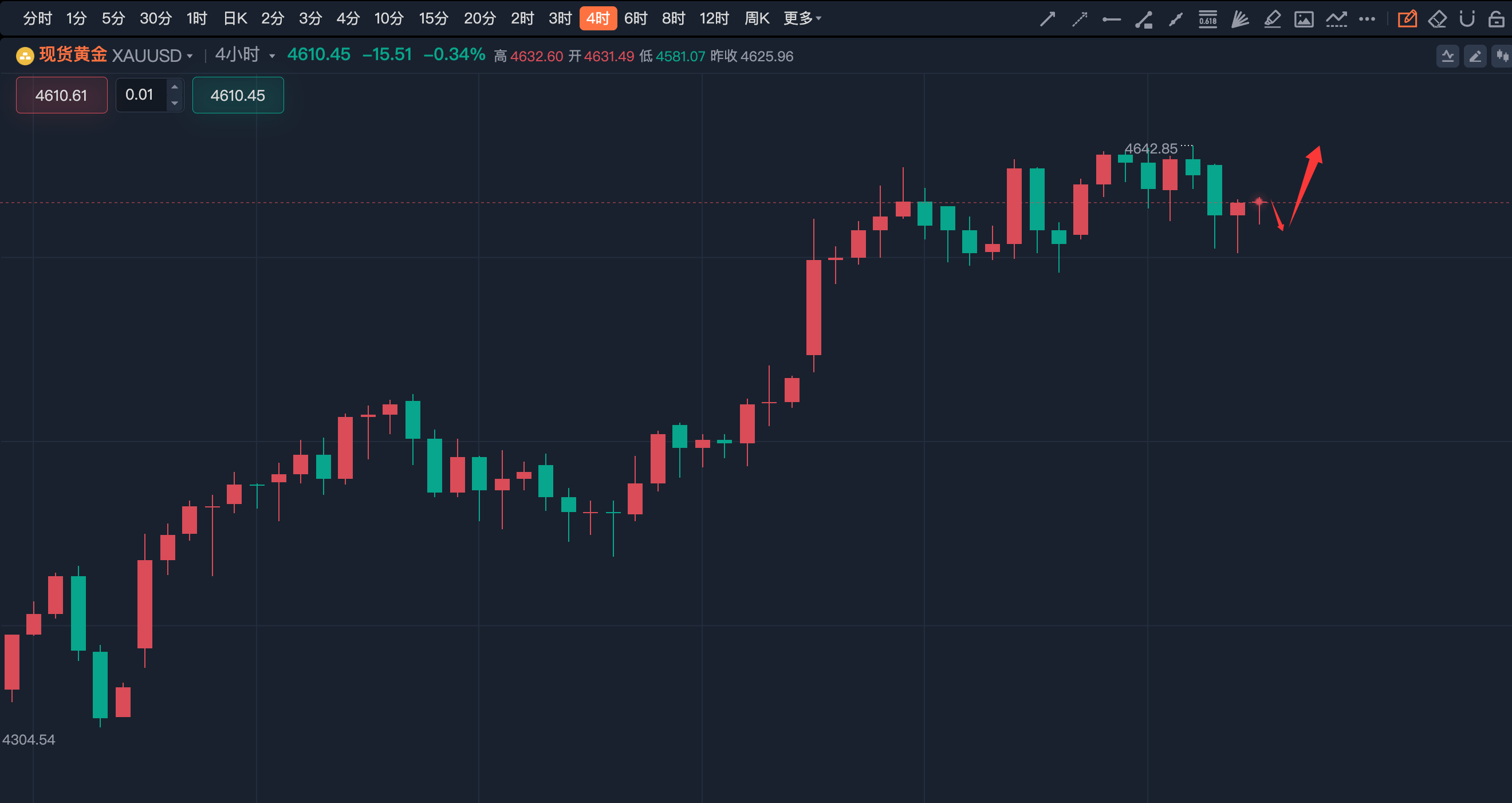Toggle the magnet snap mode
The height and width of the screenshot is (803, 1512).
click(x=1467, y=19)
